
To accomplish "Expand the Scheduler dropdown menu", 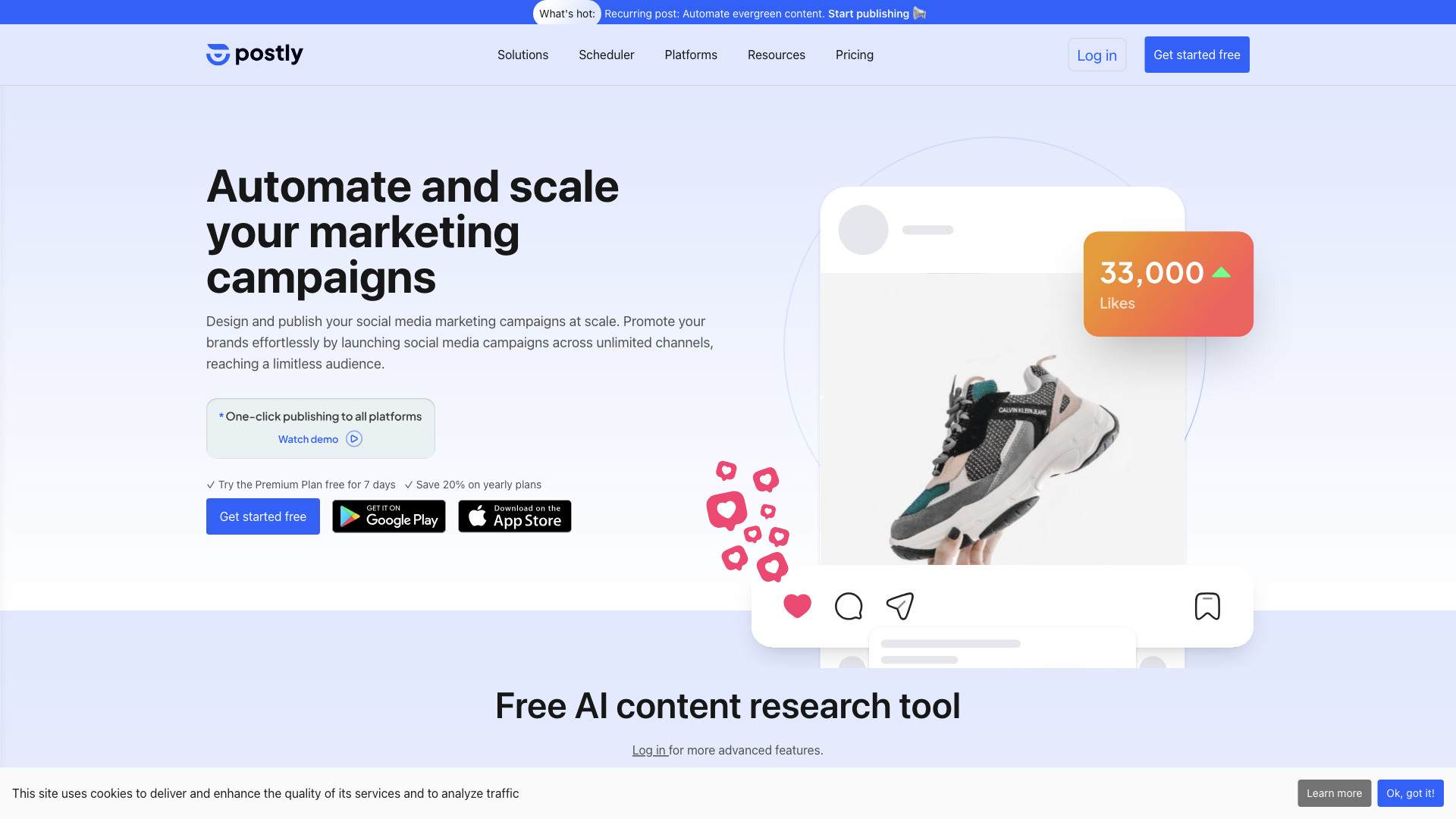I will [606, 55].
